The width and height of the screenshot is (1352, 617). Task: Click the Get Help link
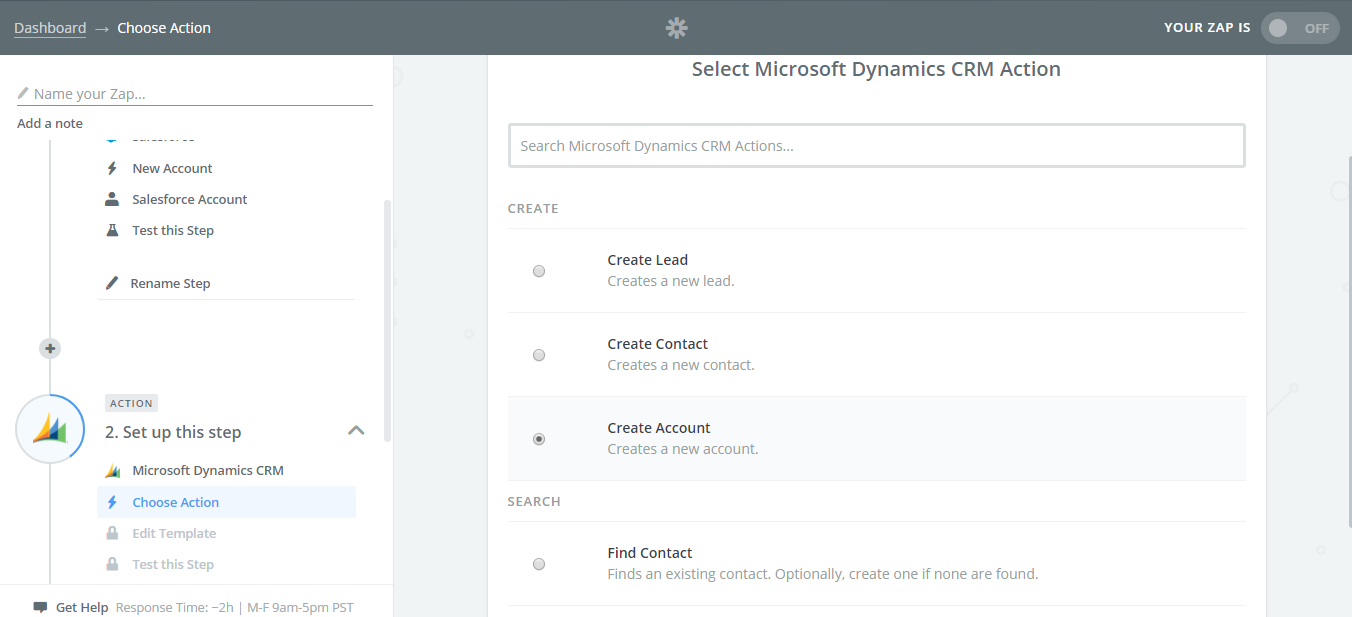pos(82,607)
